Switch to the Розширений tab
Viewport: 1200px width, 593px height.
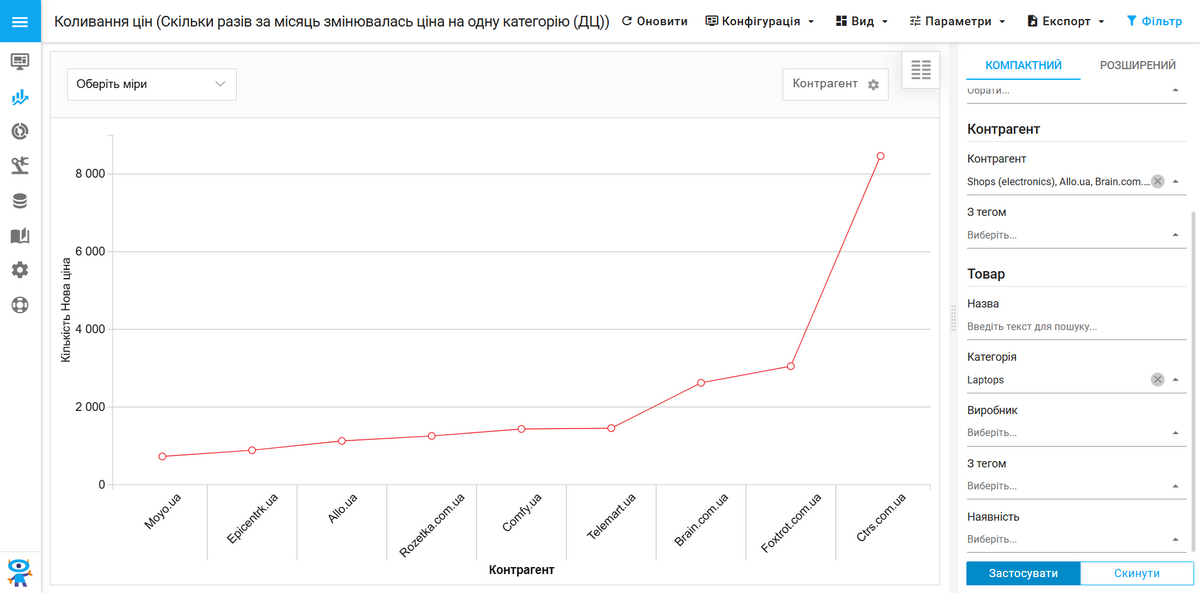click(1137, 65)
